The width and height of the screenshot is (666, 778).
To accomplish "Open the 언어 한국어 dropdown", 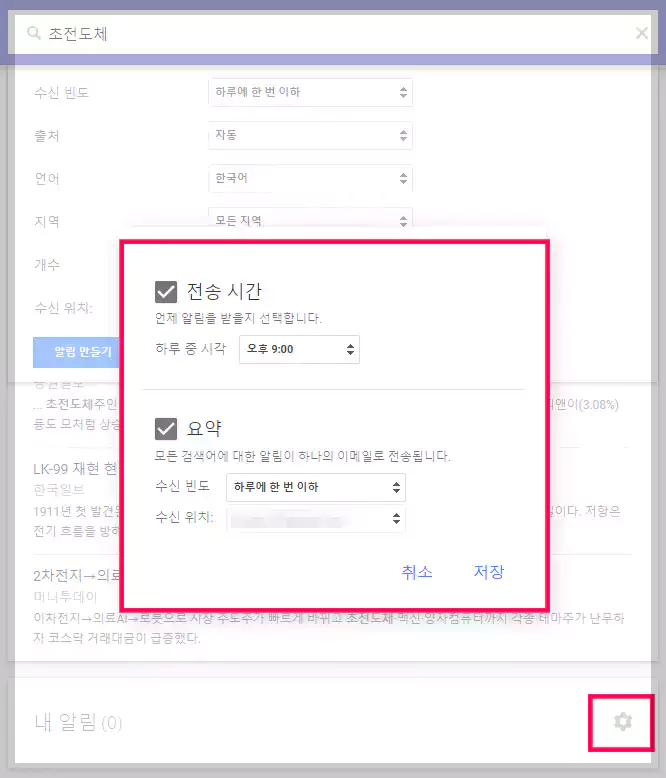I will [x=310, y=178].
